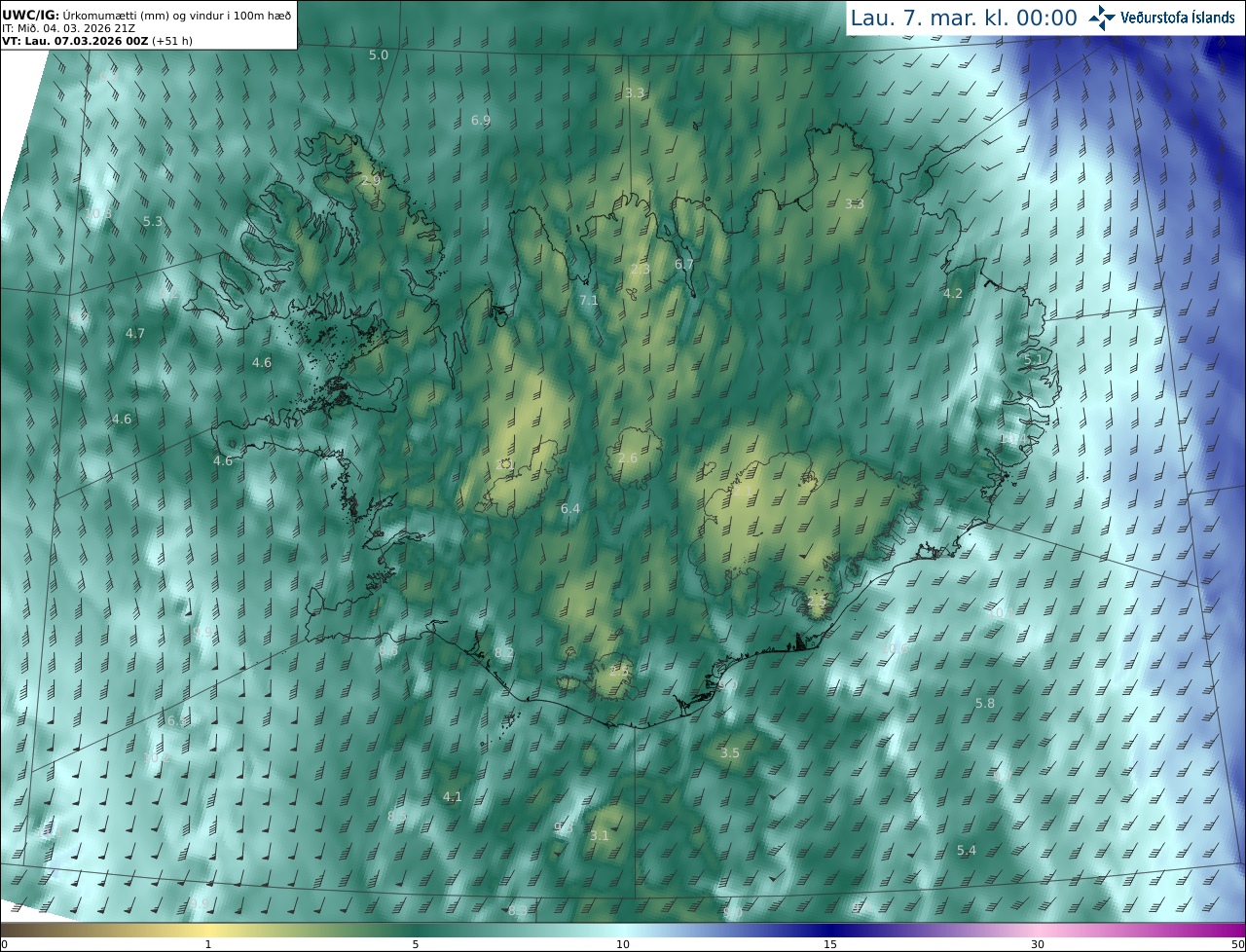Click the 5.4 value in the southeast sea
1246x952 pixels.
coord(966,851)
